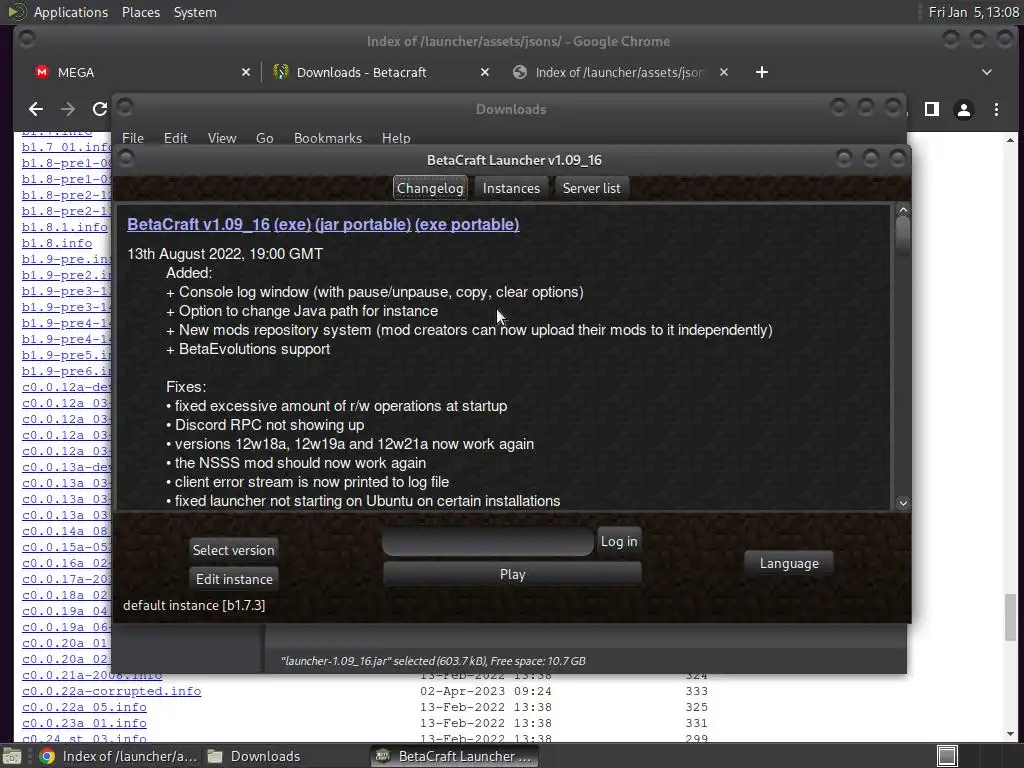This screenshot has width=1024, height=768.
Task: Open View menu in Downloads window
Action: (x=221, y=138)
